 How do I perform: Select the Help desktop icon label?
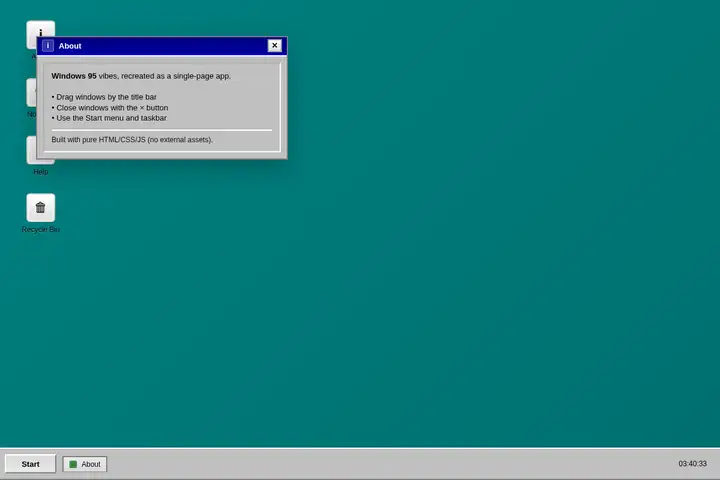click(x=40, y=172)
